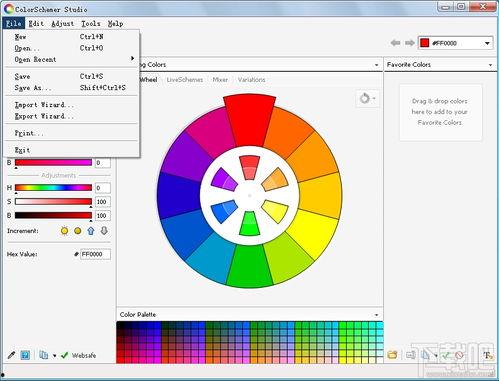Open the folder icon under Favorite Colors
The width and height of the screenshot is (499, 381).
[392, 355]
